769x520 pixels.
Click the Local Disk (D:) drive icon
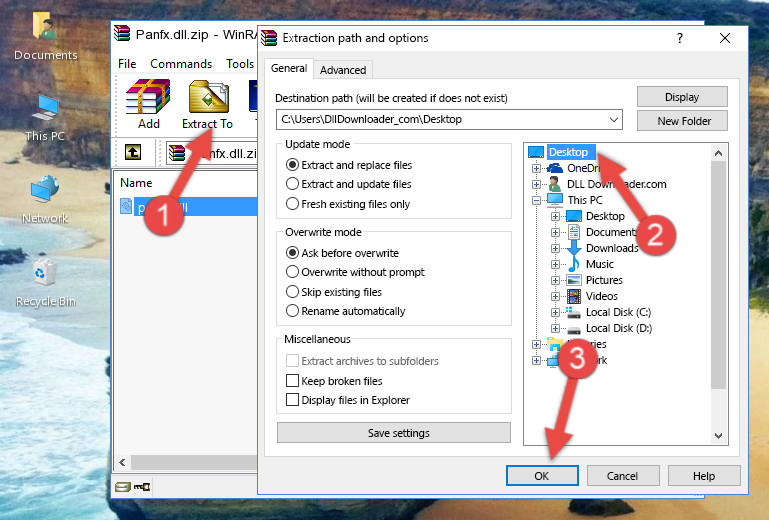click(574, 329)
